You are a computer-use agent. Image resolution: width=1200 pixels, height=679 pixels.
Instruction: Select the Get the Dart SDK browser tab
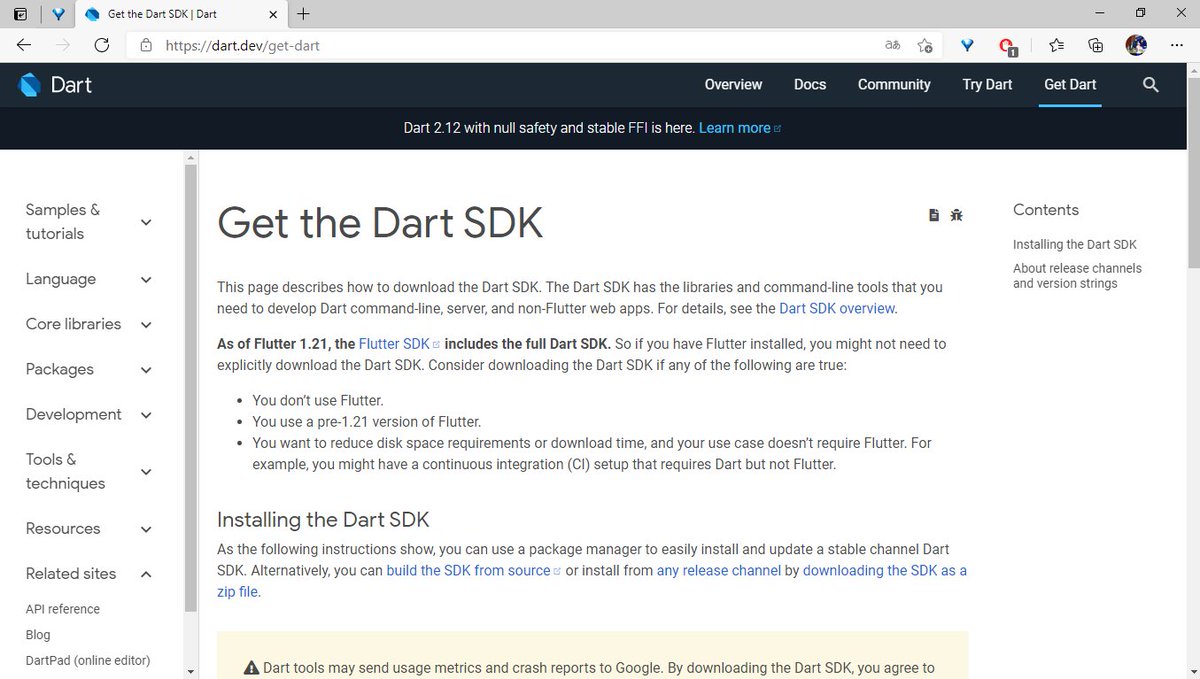click(180, 14)
